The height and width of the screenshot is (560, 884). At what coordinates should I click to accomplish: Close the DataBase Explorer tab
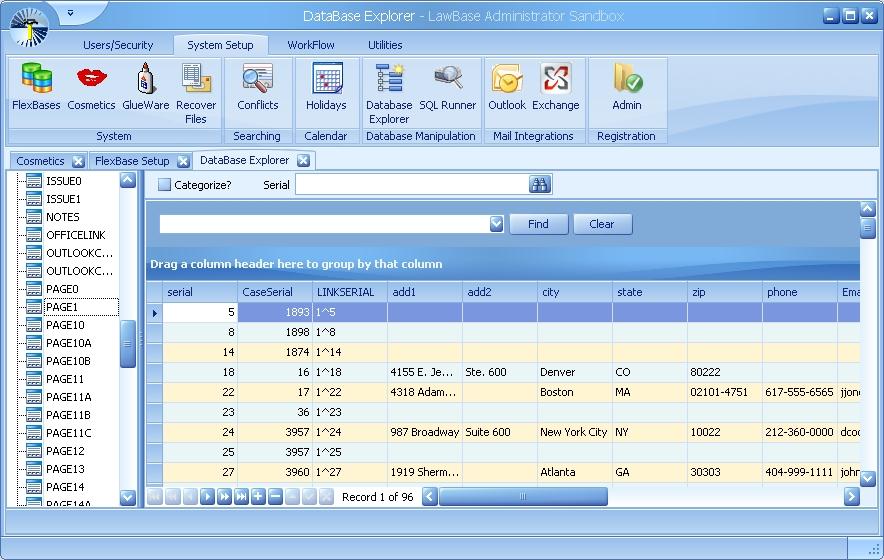303,161
